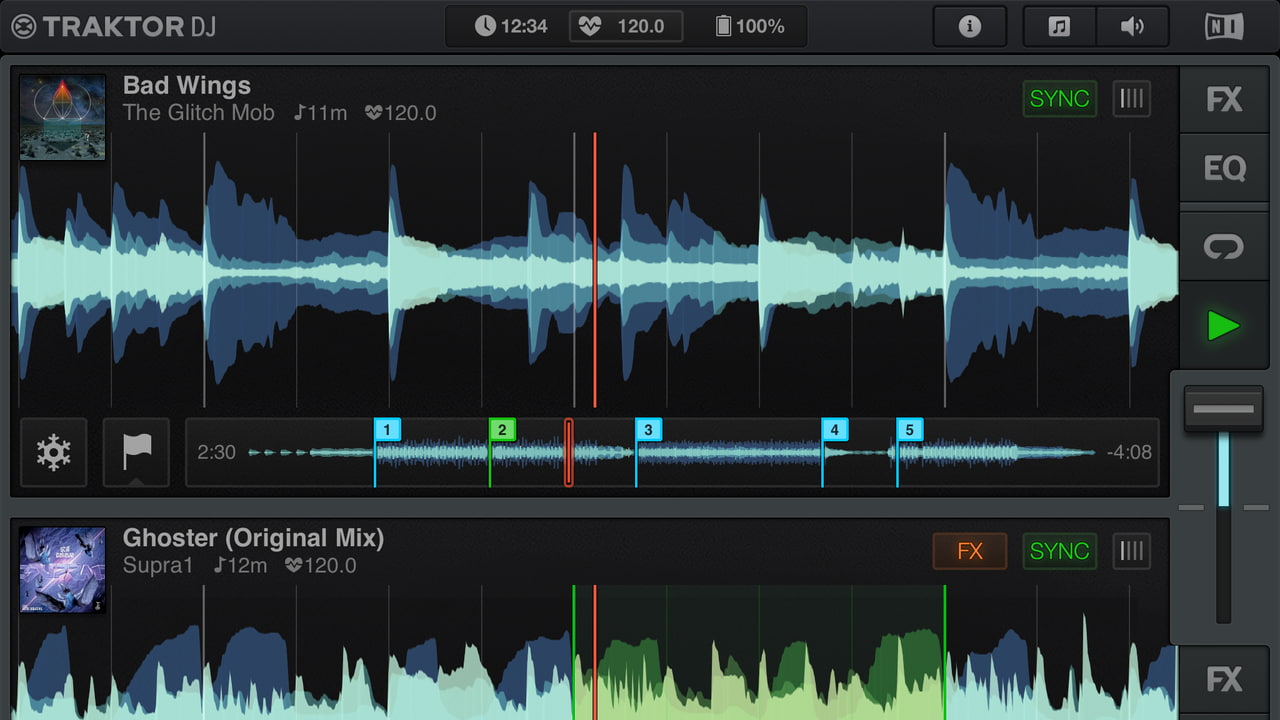Jump to cue point 3 on the overview waveform

649,430
